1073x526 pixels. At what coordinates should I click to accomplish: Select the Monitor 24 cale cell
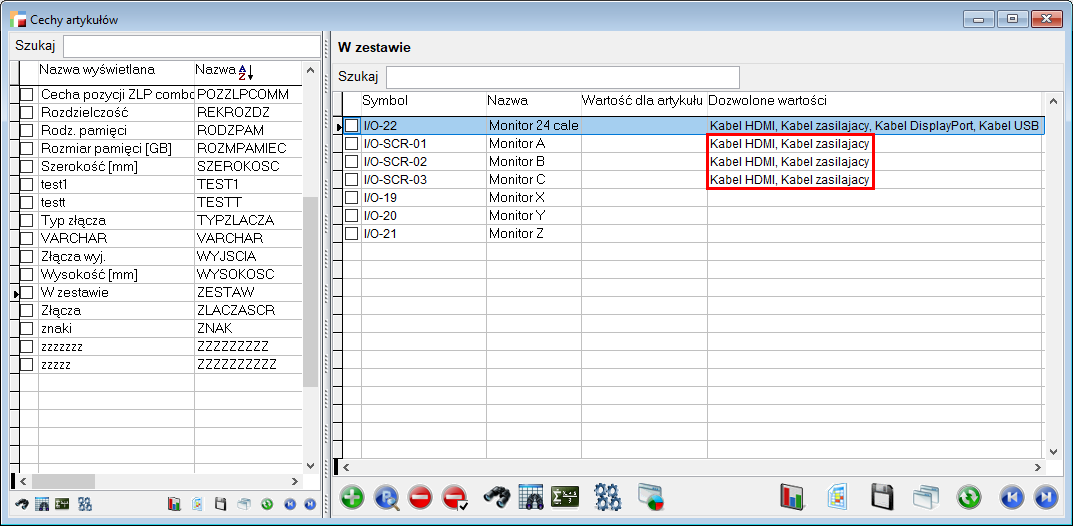pyautogui.click(x=533, y=126)
